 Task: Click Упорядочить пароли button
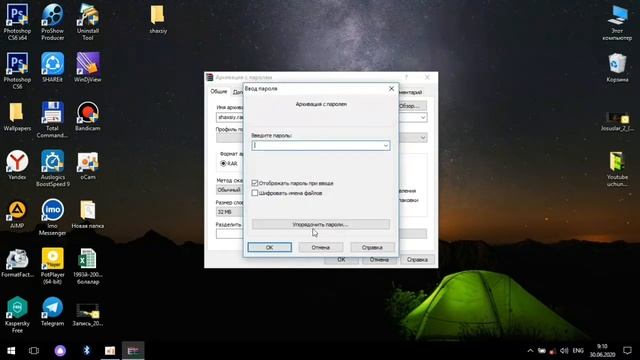pos(321,224)
